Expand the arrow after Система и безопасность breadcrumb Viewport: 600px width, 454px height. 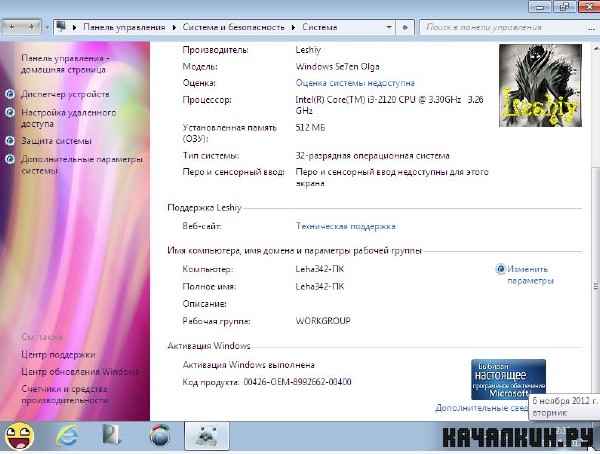point(293,27)
